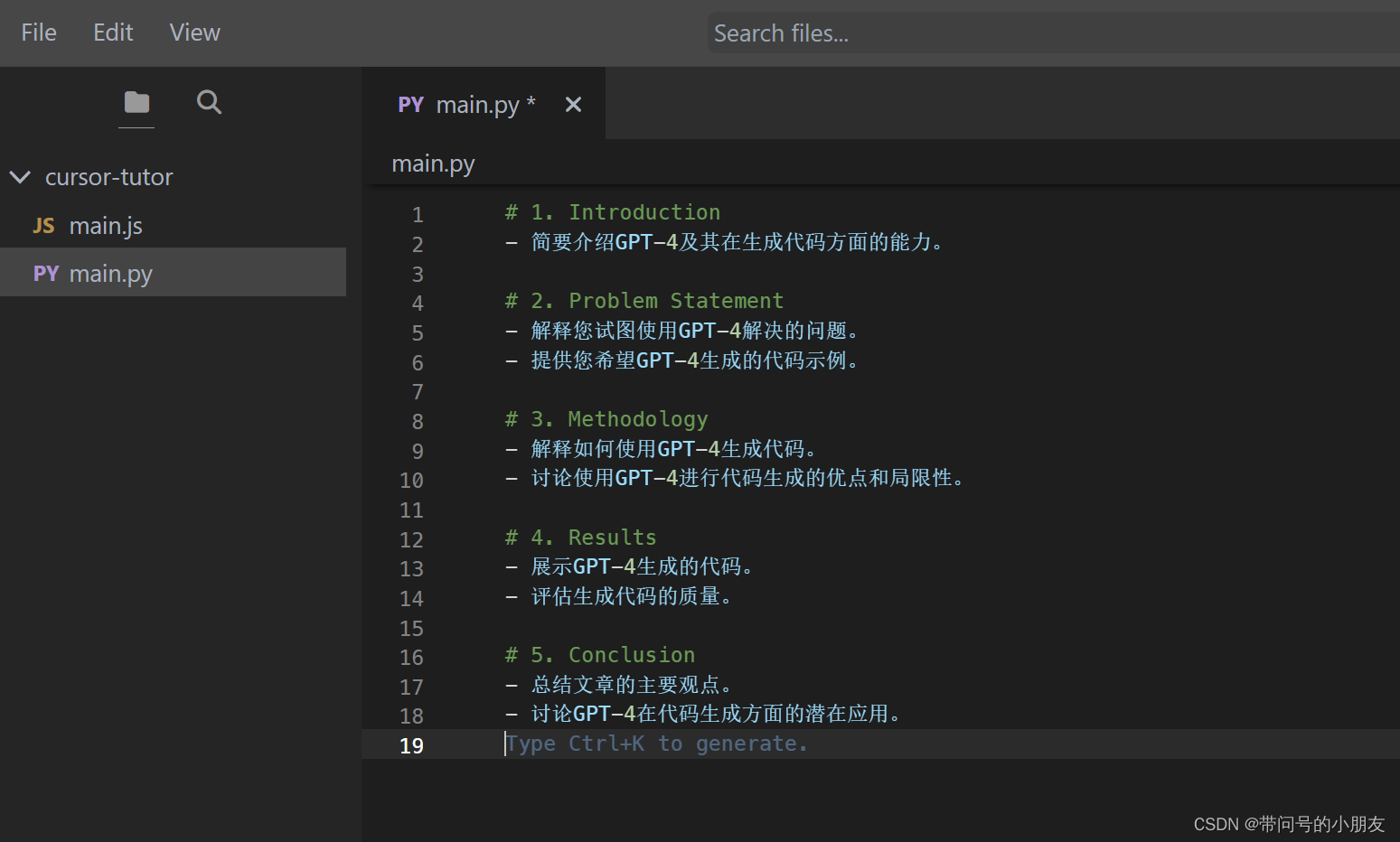Viewport: 1400px width, 842px height.
Task: Open the File menu
Action: pyautogui.click(x=39, y=33)
